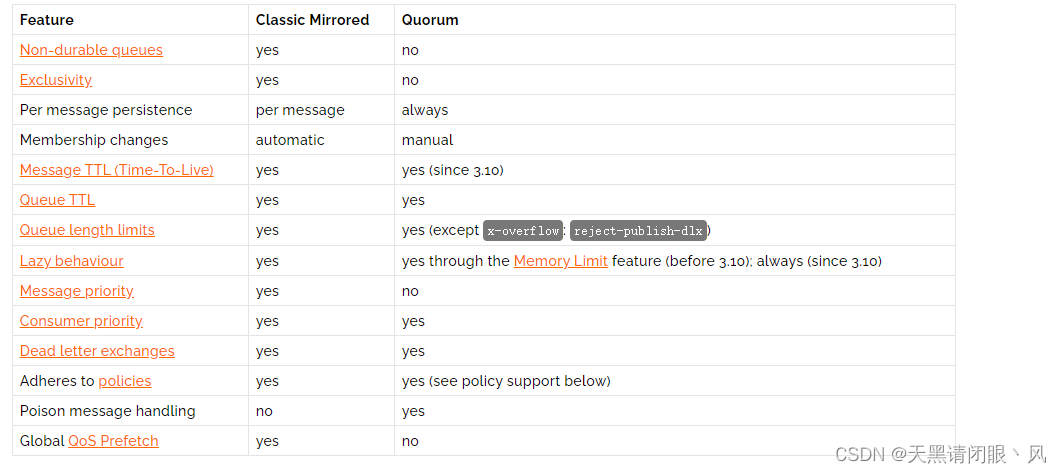Viewport: 1062px width, 473px height.
Task: Open the Consumer priority link
Action: pyautogui.click(x=81, y=321)
